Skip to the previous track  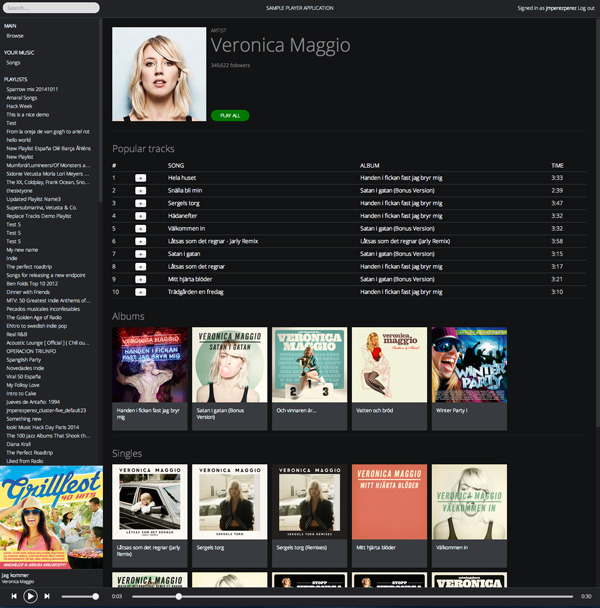coord(13,596)
